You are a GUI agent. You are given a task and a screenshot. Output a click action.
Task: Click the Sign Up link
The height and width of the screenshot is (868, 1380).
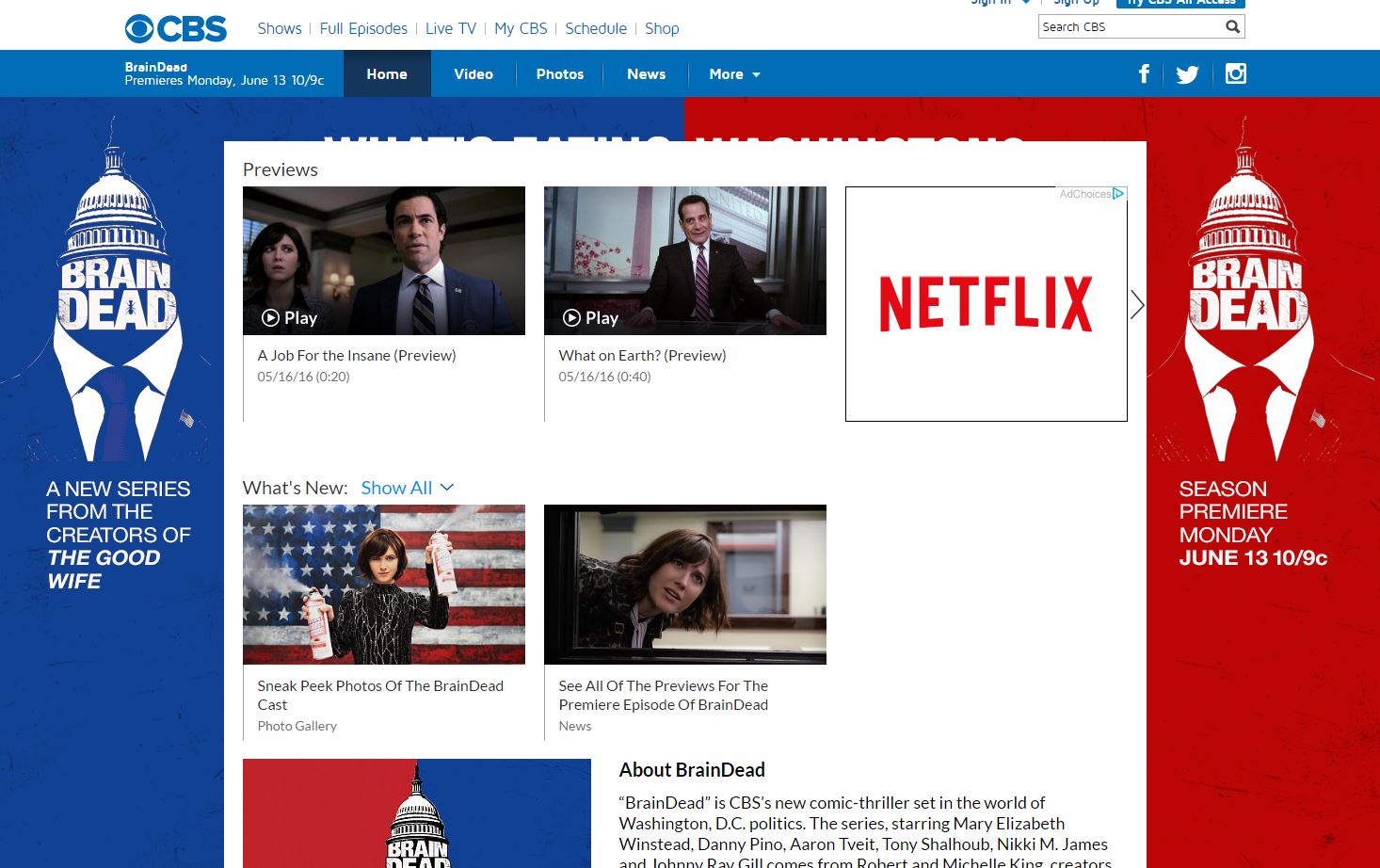[x=1076, y=3]
